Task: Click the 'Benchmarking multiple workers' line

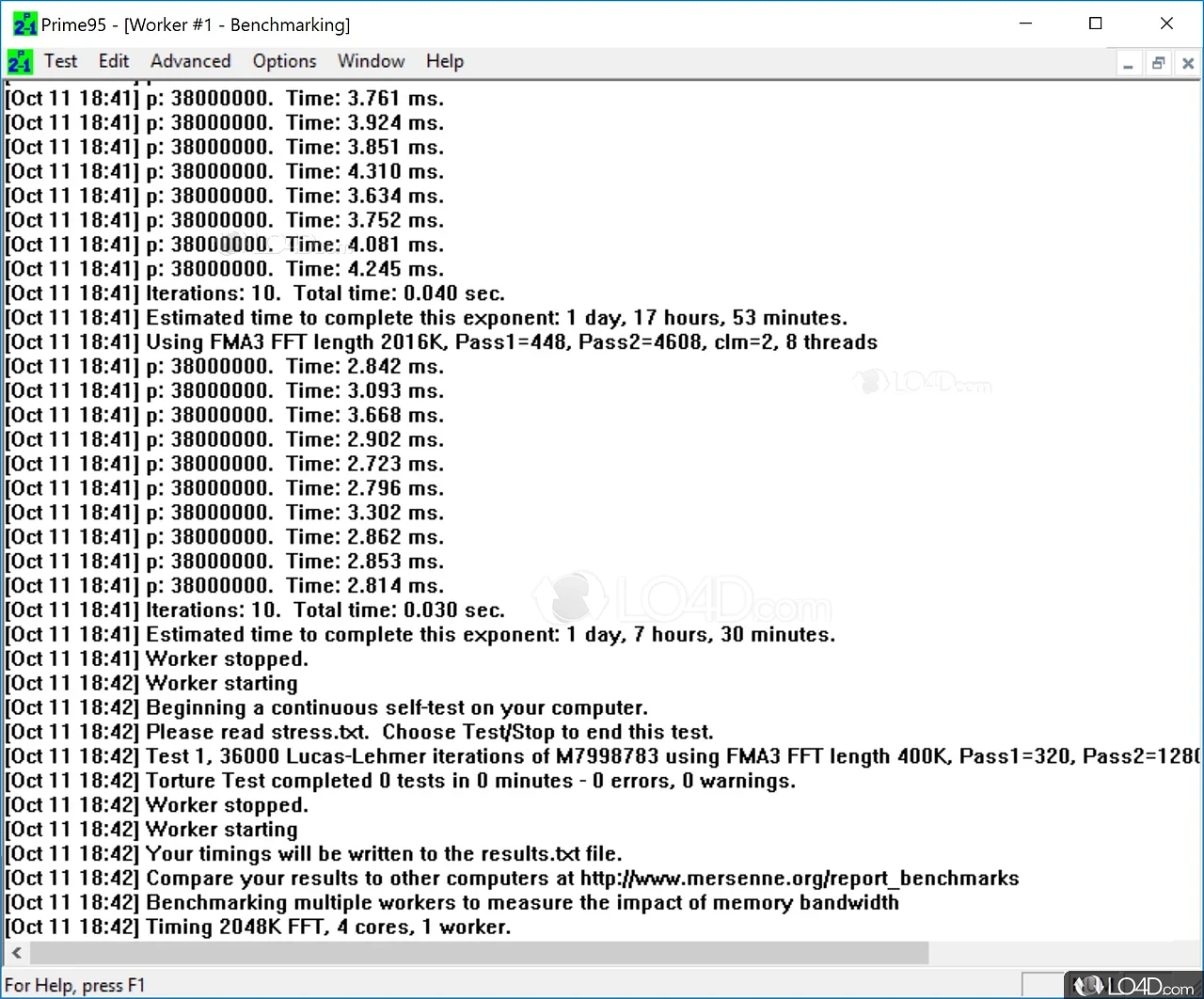Action: [452, 904]
